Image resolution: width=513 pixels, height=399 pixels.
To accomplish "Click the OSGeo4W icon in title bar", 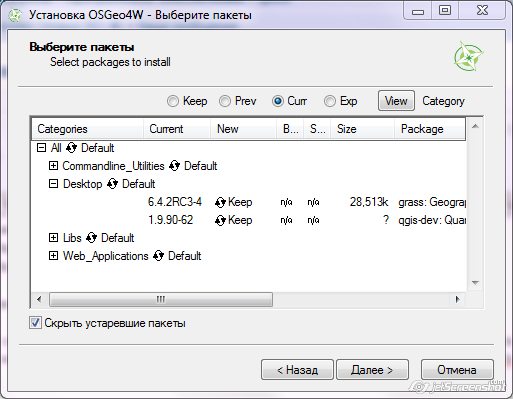I will [15, 15].
